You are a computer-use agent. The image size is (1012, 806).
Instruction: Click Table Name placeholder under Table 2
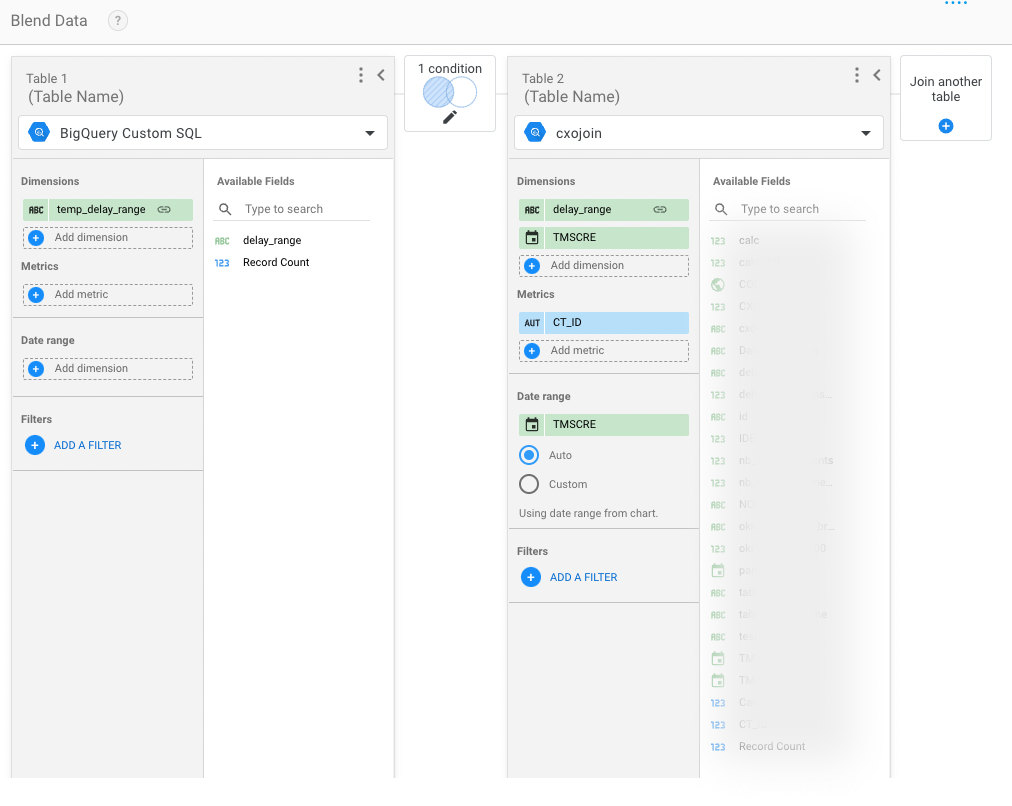(x=571, y=97)
